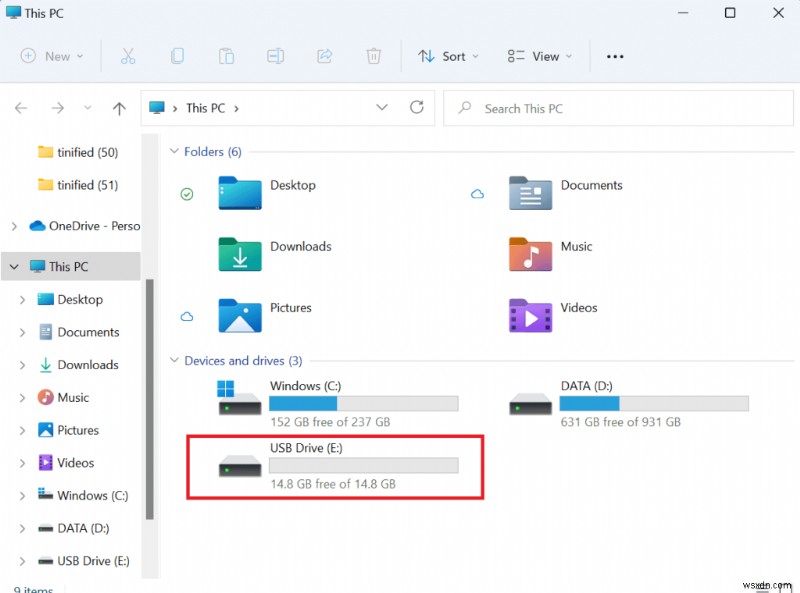Click This PC breadcrumb in address bar
This screenshot has width=800, height=593.
coord(206,108)
